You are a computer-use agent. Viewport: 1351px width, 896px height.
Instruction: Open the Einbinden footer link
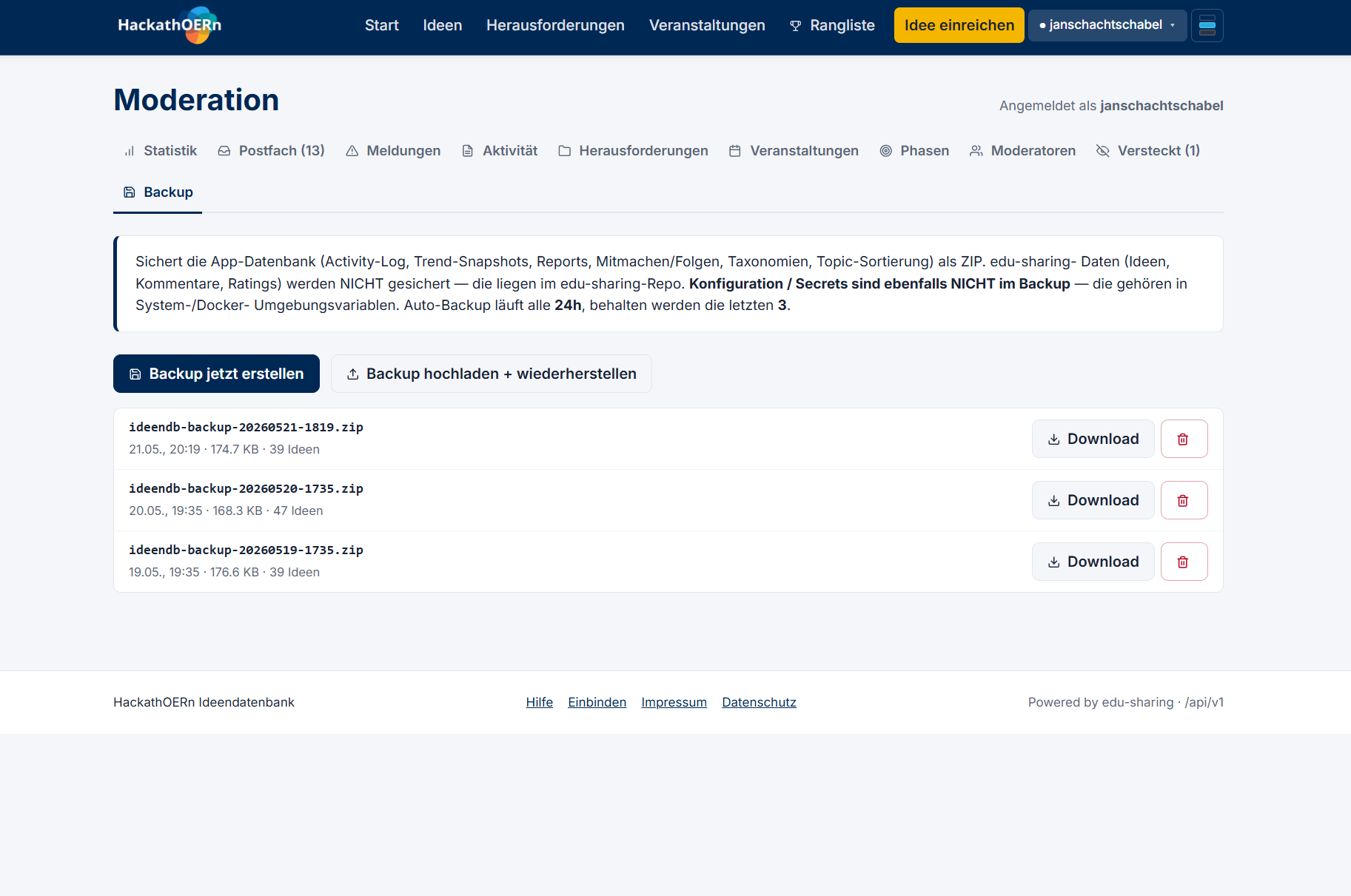coord(597,702)
